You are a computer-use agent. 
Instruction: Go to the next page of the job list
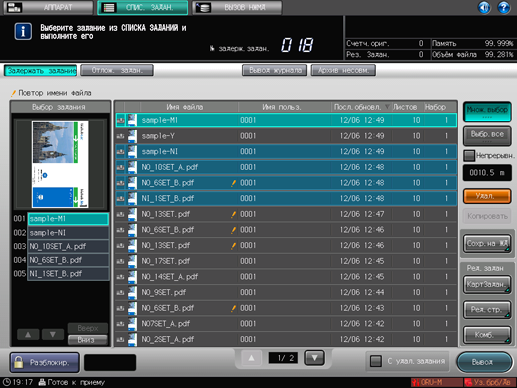tap(314, 358)
